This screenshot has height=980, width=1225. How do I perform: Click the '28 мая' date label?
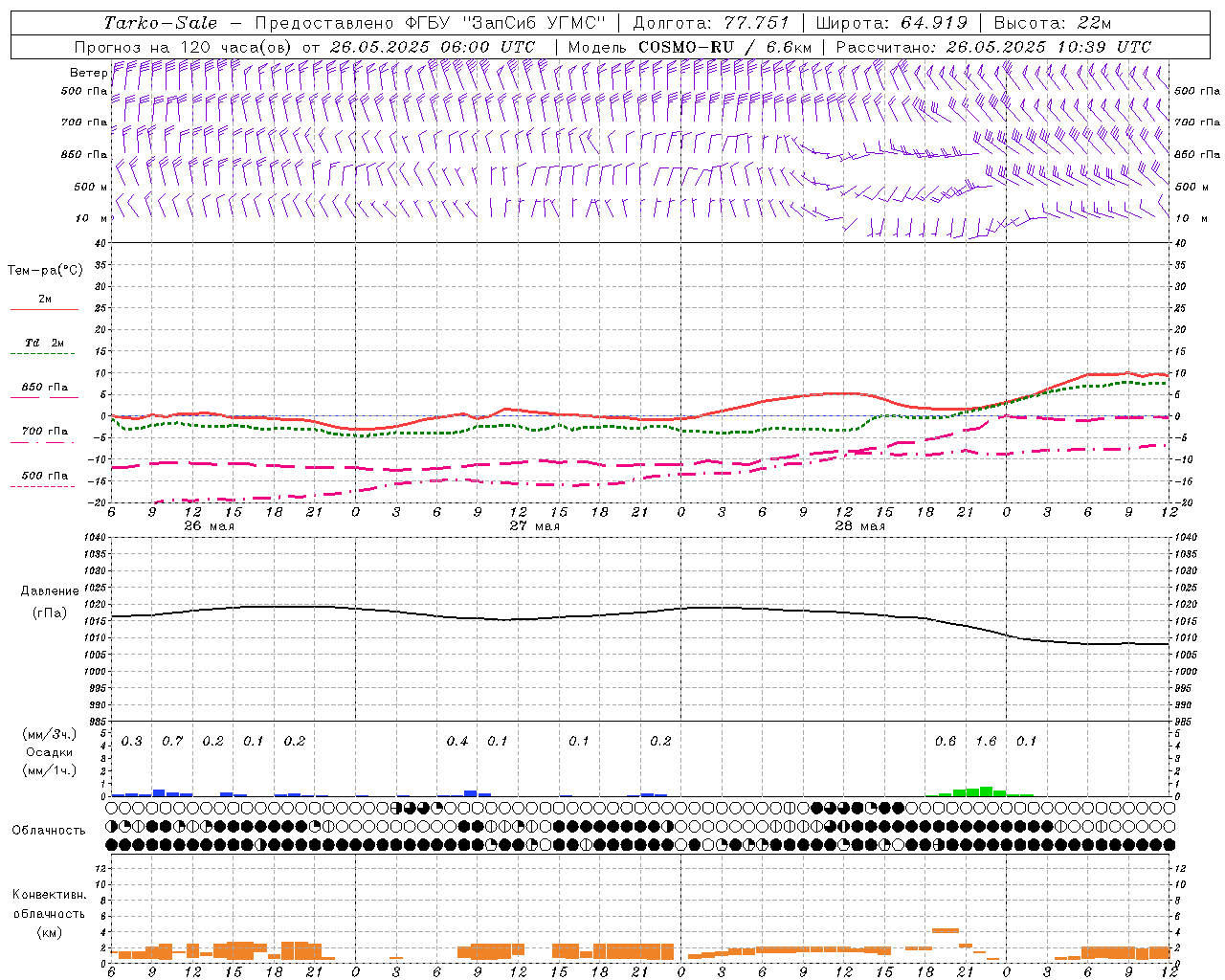[x=859, y=526]
